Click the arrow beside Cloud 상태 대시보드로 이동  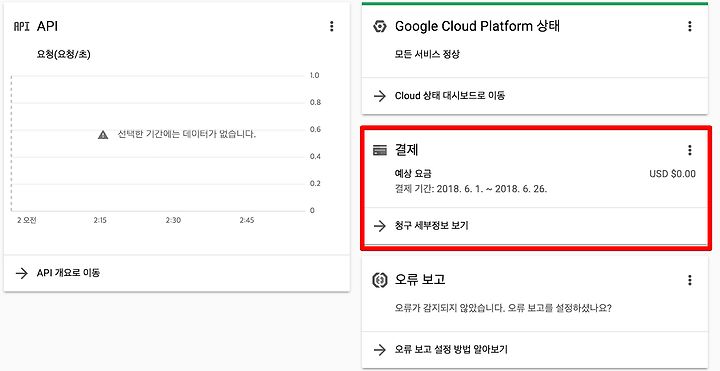tap(379, 96)
